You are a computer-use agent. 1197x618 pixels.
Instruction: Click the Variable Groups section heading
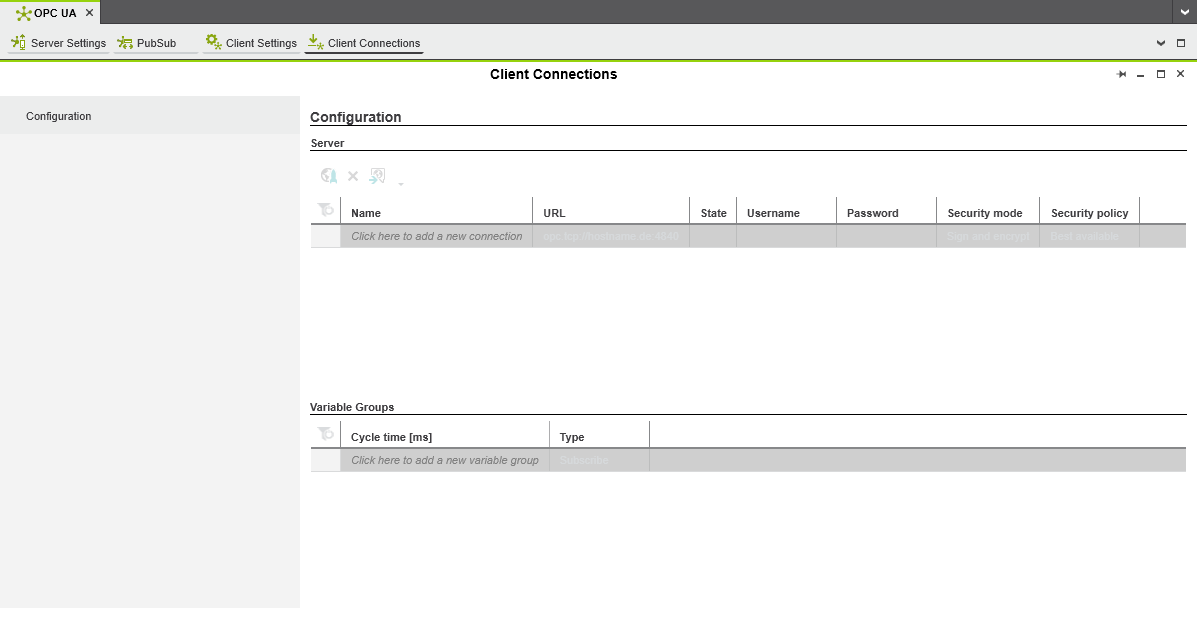point(352,407)
